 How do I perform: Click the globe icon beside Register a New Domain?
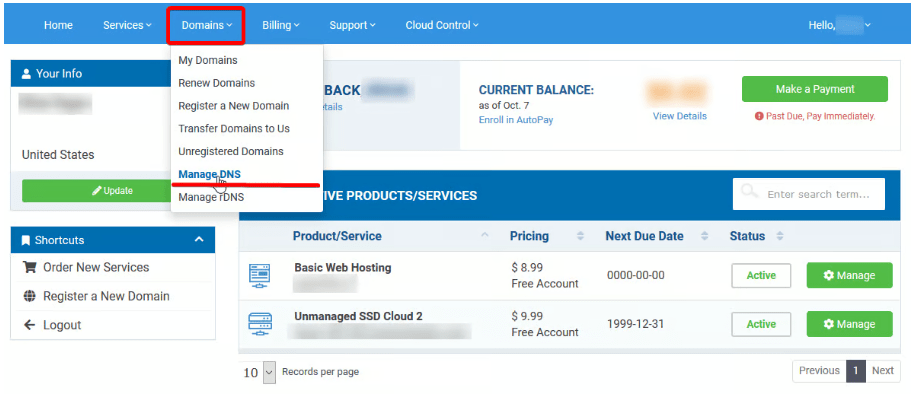click(x=30, y=297)
